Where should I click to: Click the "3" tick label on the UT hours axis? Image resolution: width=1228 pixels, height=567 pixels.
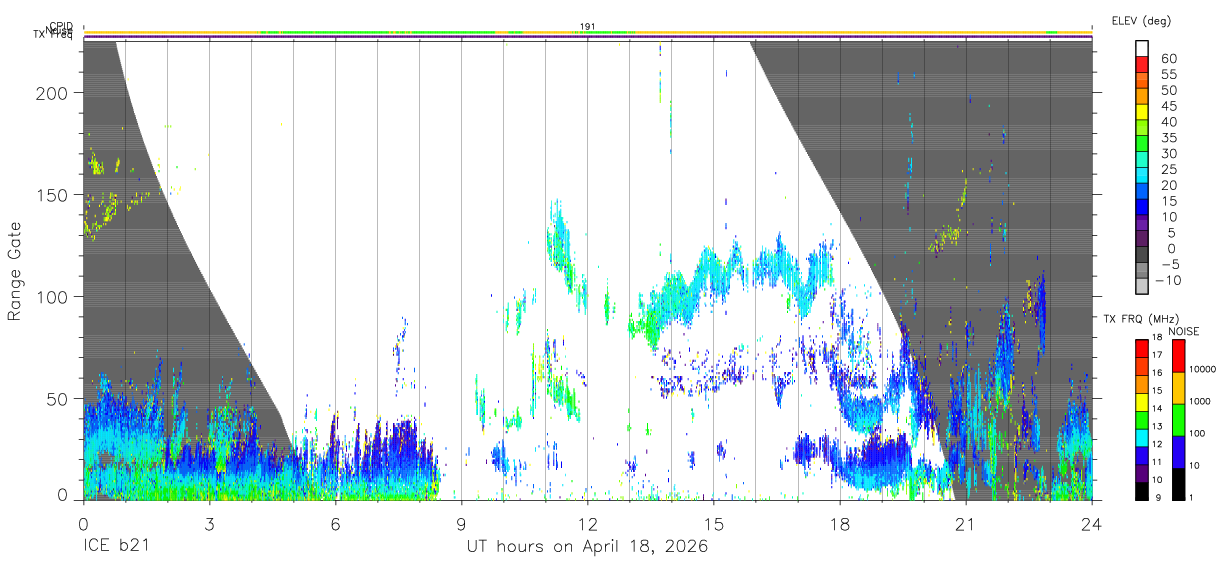coord(209,523)
